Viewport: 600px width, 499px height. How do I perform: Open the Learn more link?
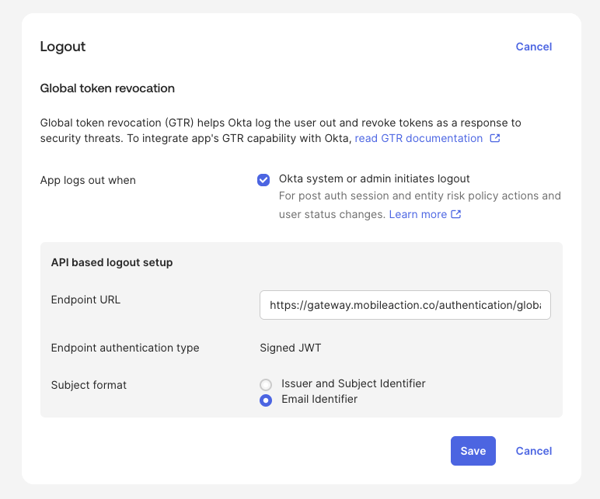[417, 214]
